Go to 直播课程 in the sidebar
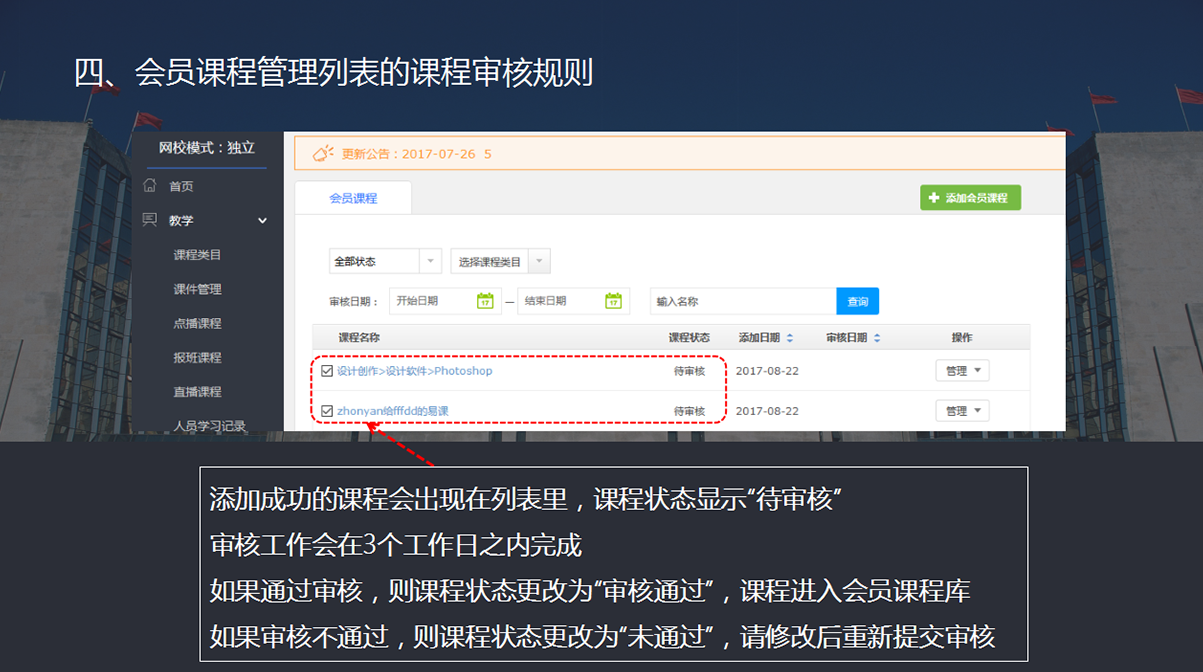Image resolution: width=1203 pixels, height=672 pixels. click(197, 392)
